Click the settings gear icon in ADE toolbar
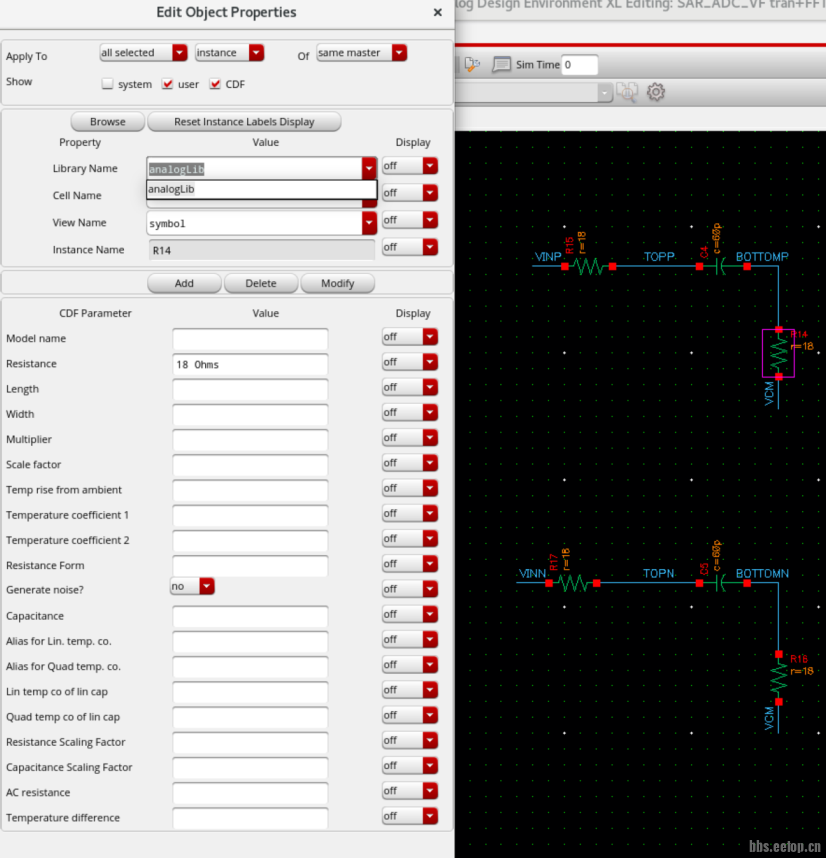The width and height of the screenshot is (826, 858). pyautogui.click(x=656, y=91)
